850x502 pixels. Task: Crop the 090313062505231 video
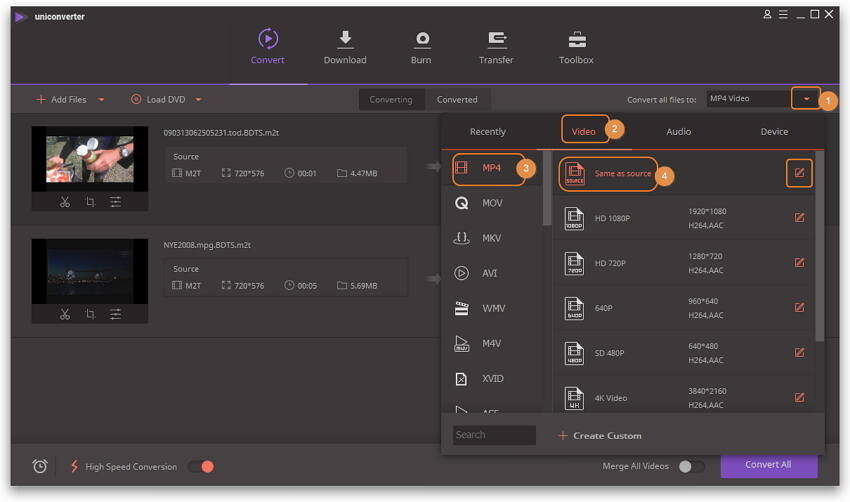90,202
